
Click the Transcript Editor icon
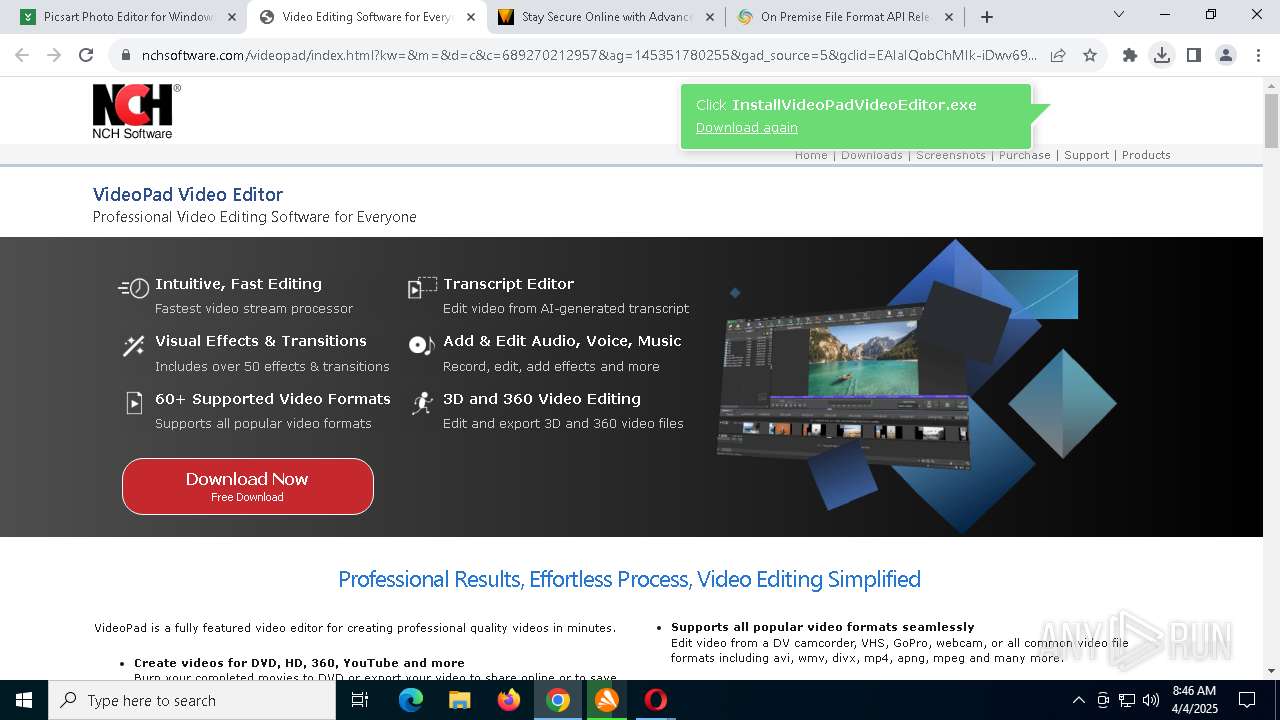tap(422, 287)
